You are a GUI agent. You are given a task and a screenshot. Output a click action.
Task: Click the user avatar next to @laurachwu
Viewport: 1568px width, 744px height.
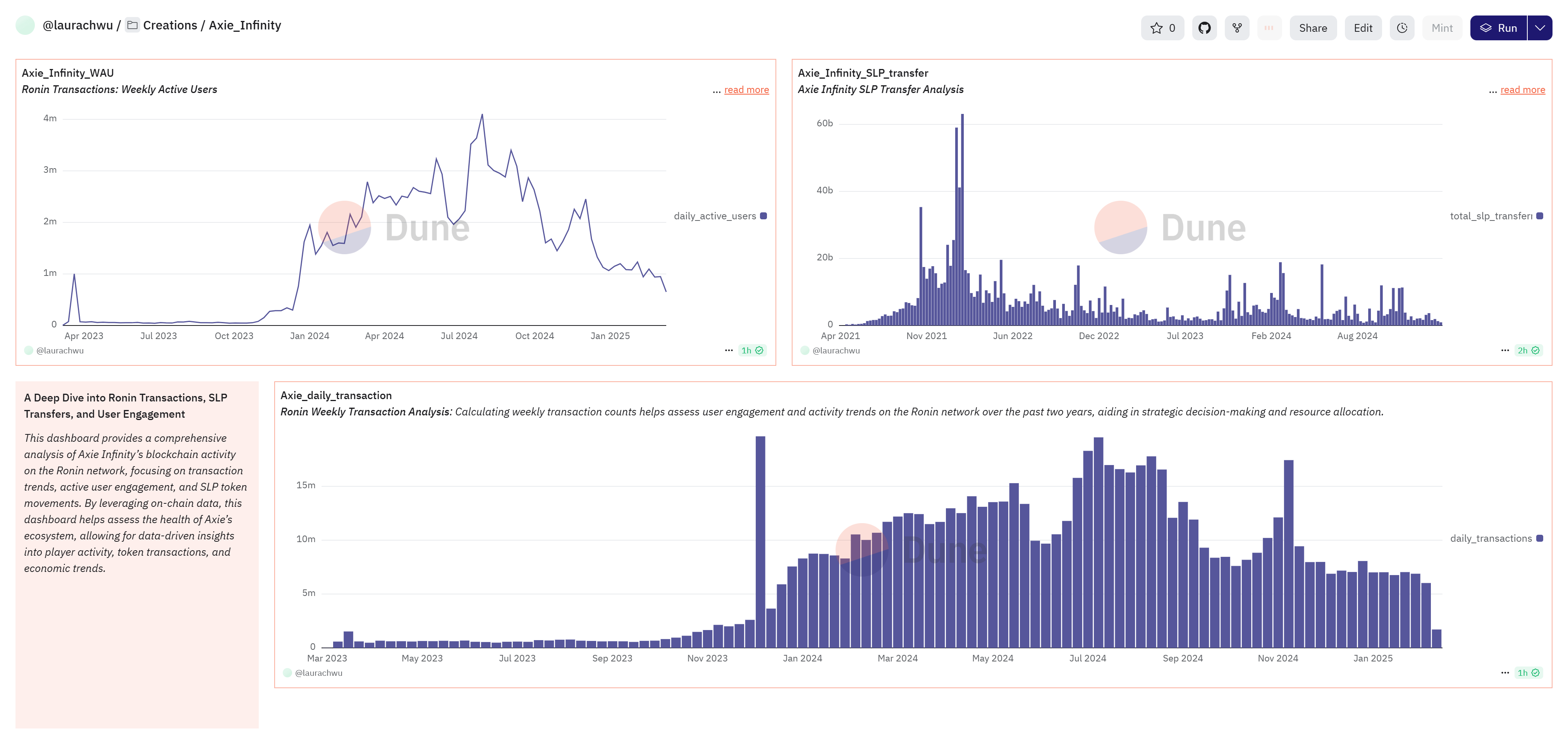[x=25, y=25]
